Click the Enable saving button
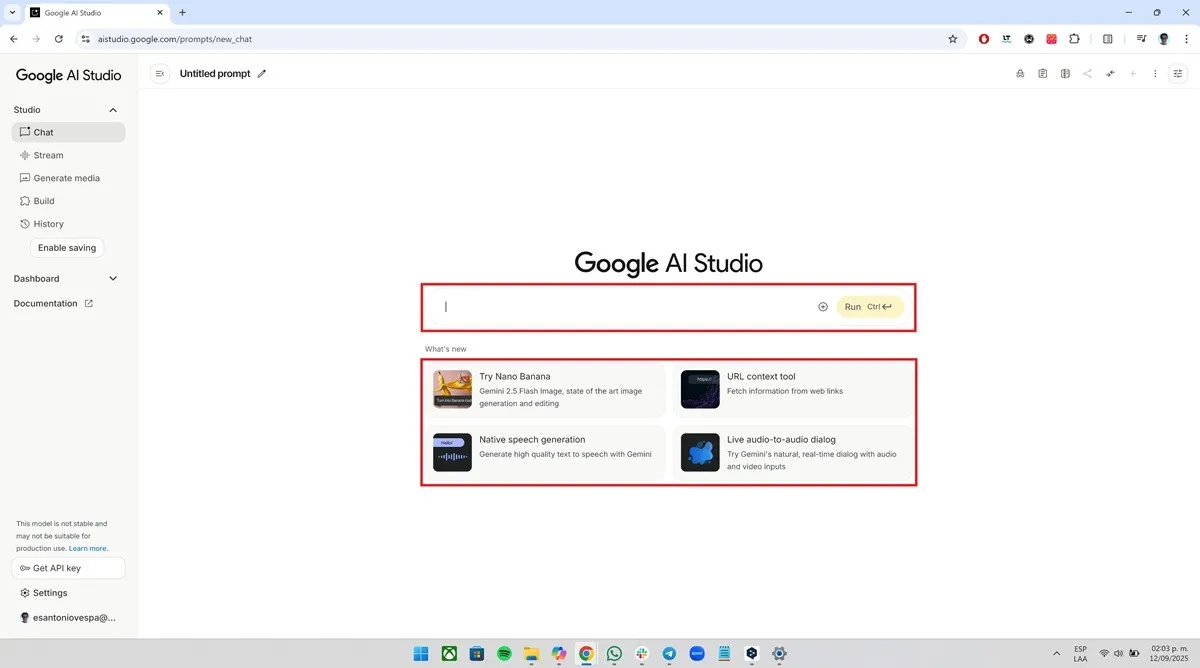 click(66, 247)
